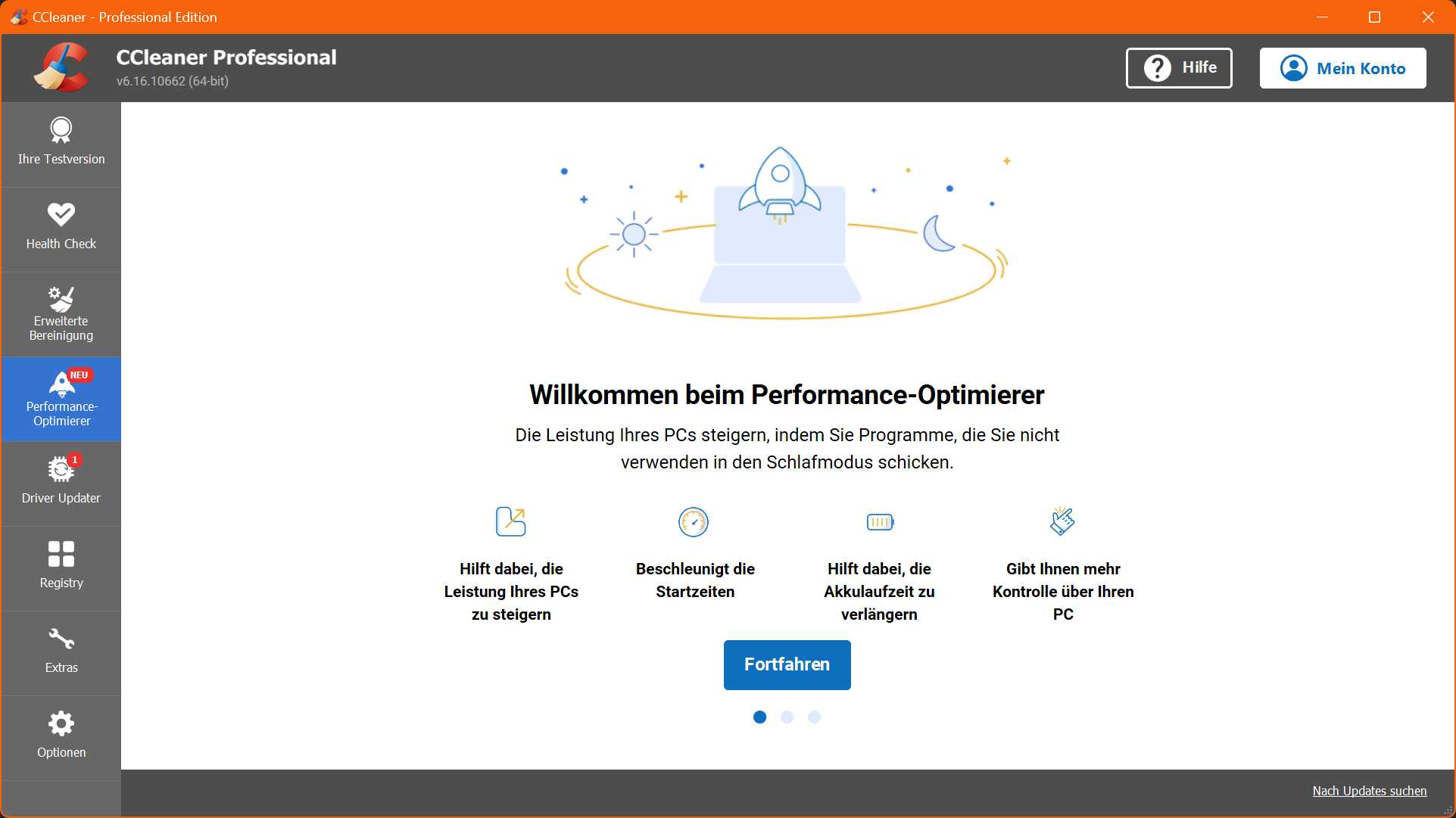
Task: Click the CCleaner brush logo
Action: 62,67
